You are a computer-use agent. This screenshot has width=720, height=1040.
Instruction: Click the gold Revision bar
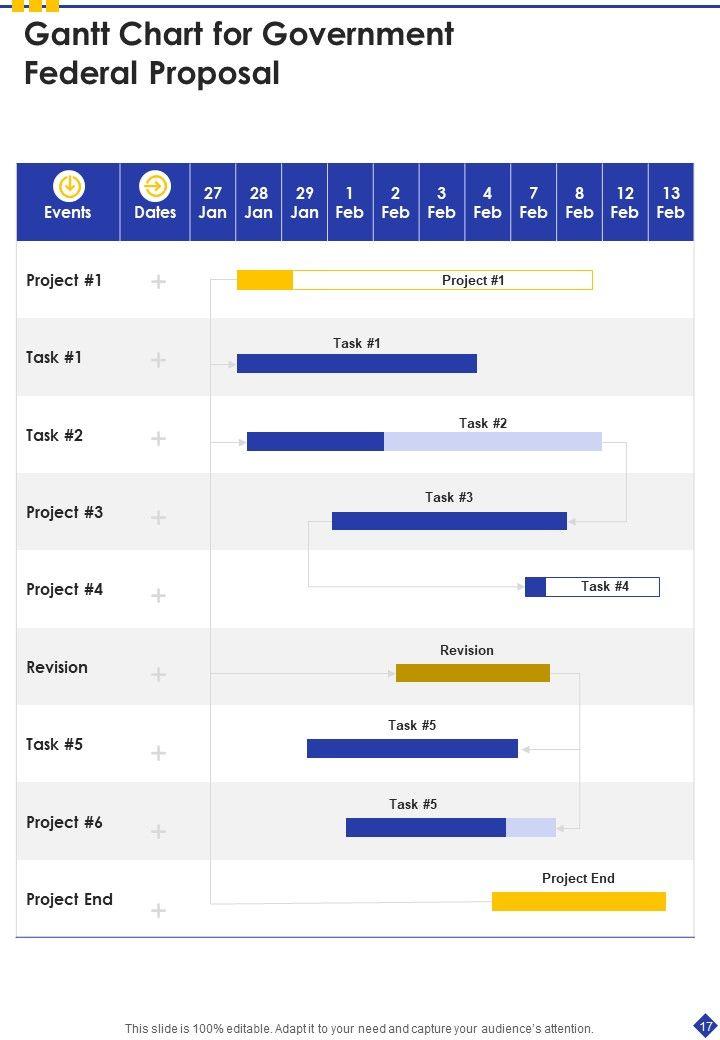[472, 673]
